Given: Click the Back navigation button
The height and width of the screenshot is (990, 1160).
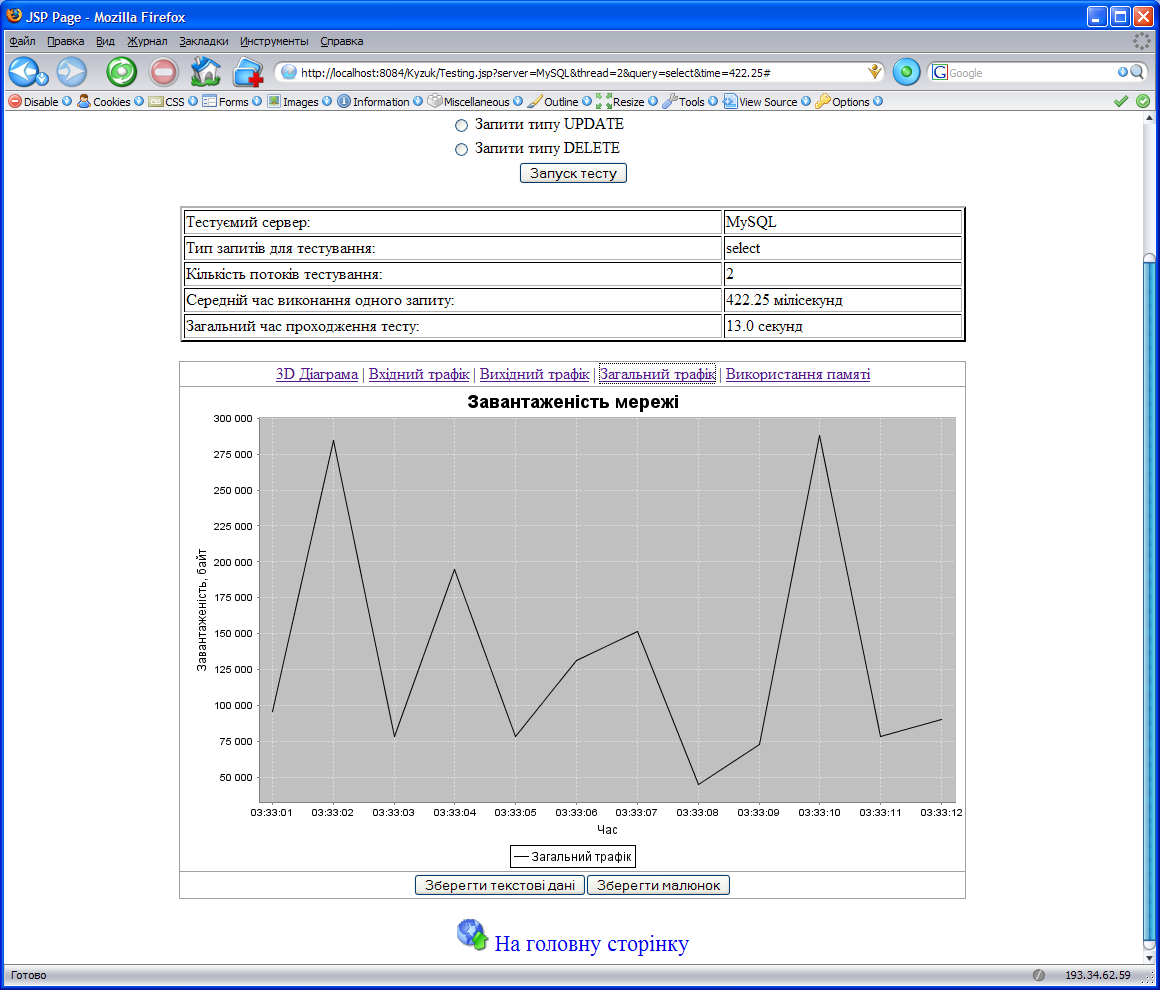Looking at the screenshot, I should click(x=23, y=72).
